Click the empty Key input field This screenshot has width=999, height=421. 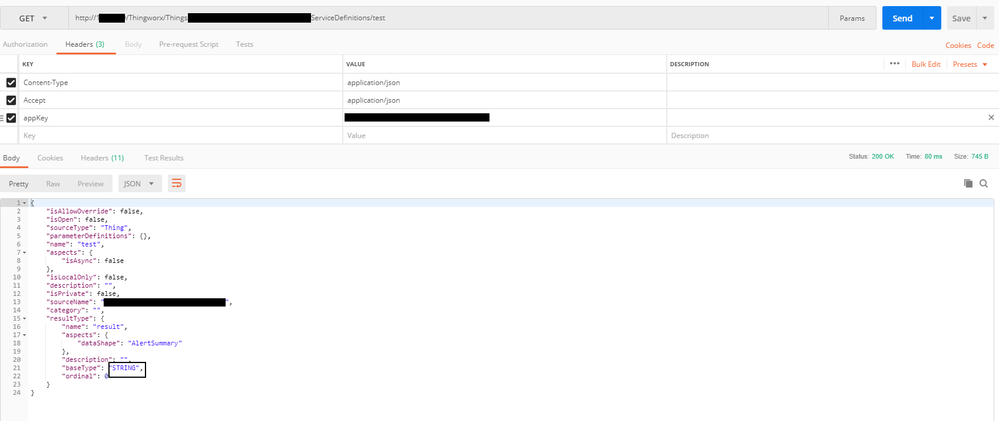point(181,136)
